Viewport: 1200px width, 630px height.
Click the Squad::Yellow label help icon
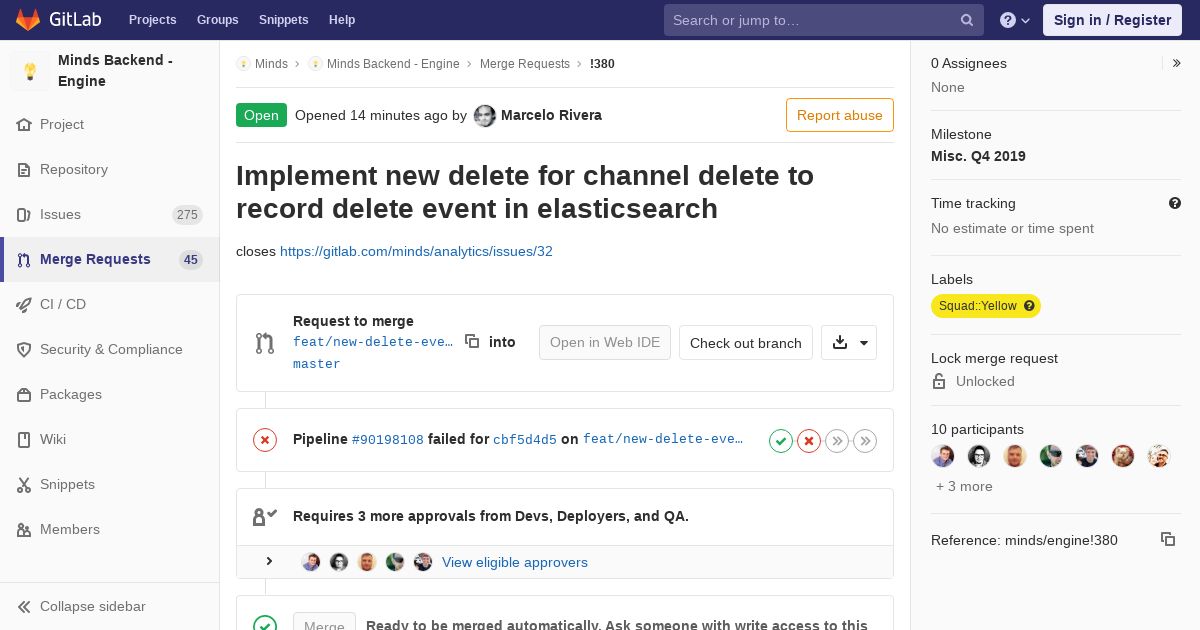tap(1029, 306)
